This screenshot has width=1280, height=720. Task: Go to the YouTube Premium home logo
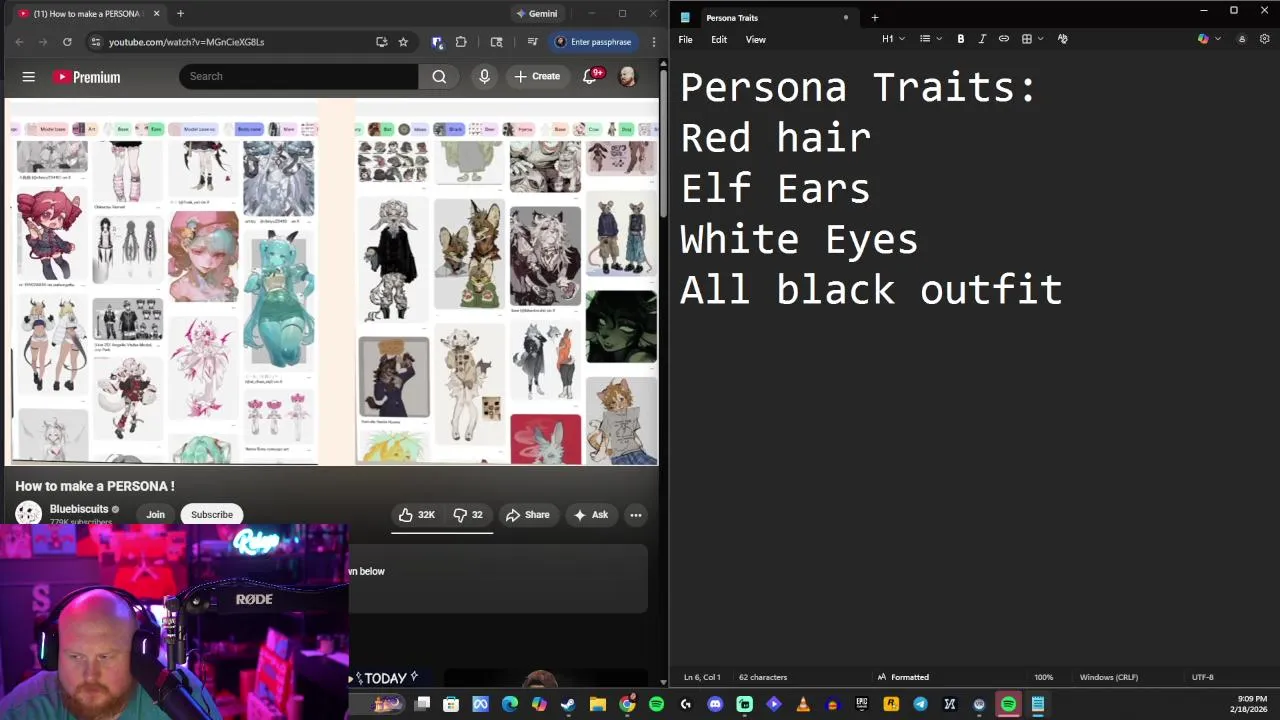[87, 77]
